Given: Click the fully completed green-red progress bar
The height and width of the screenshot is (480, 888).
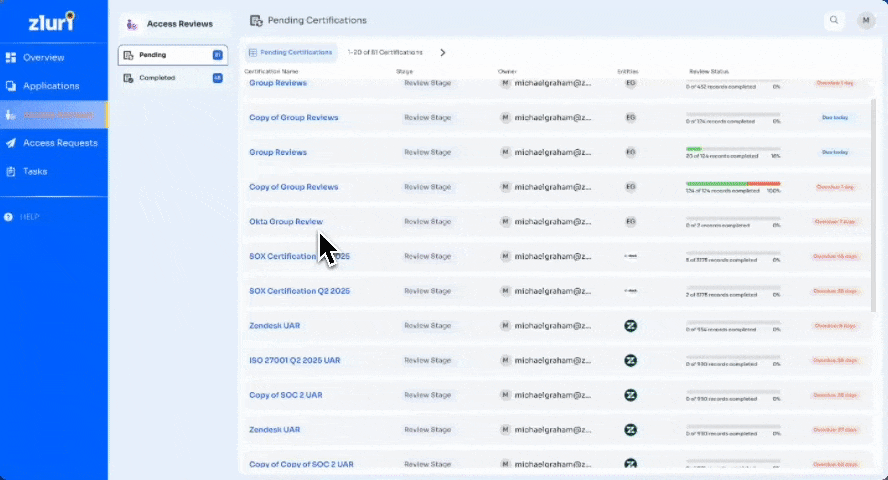Looking at the screenshot, I should click(x=733, y=183).
